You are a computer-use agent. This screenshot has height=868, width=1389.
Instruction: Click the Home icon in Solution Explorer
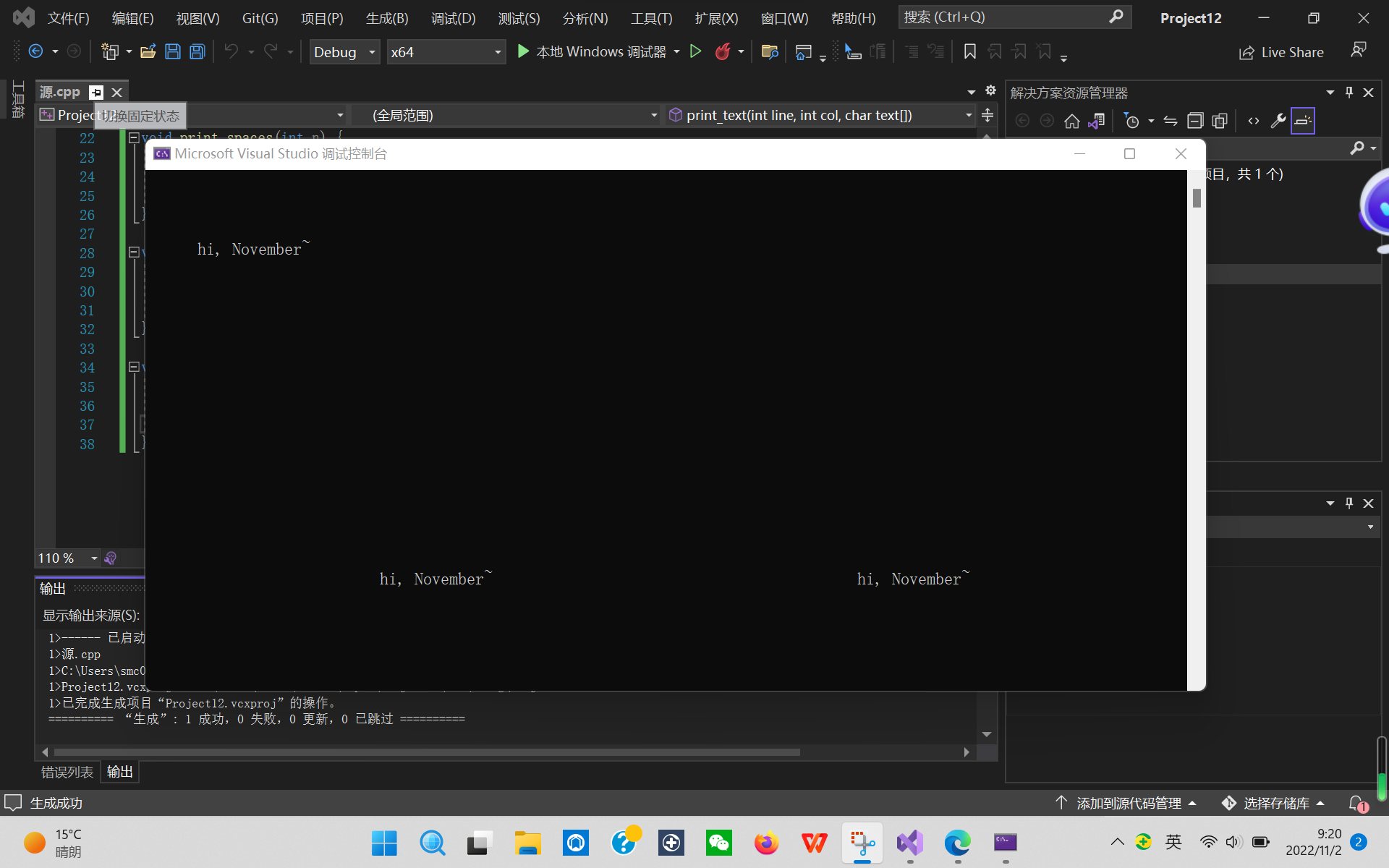(x=1071, y=121)
